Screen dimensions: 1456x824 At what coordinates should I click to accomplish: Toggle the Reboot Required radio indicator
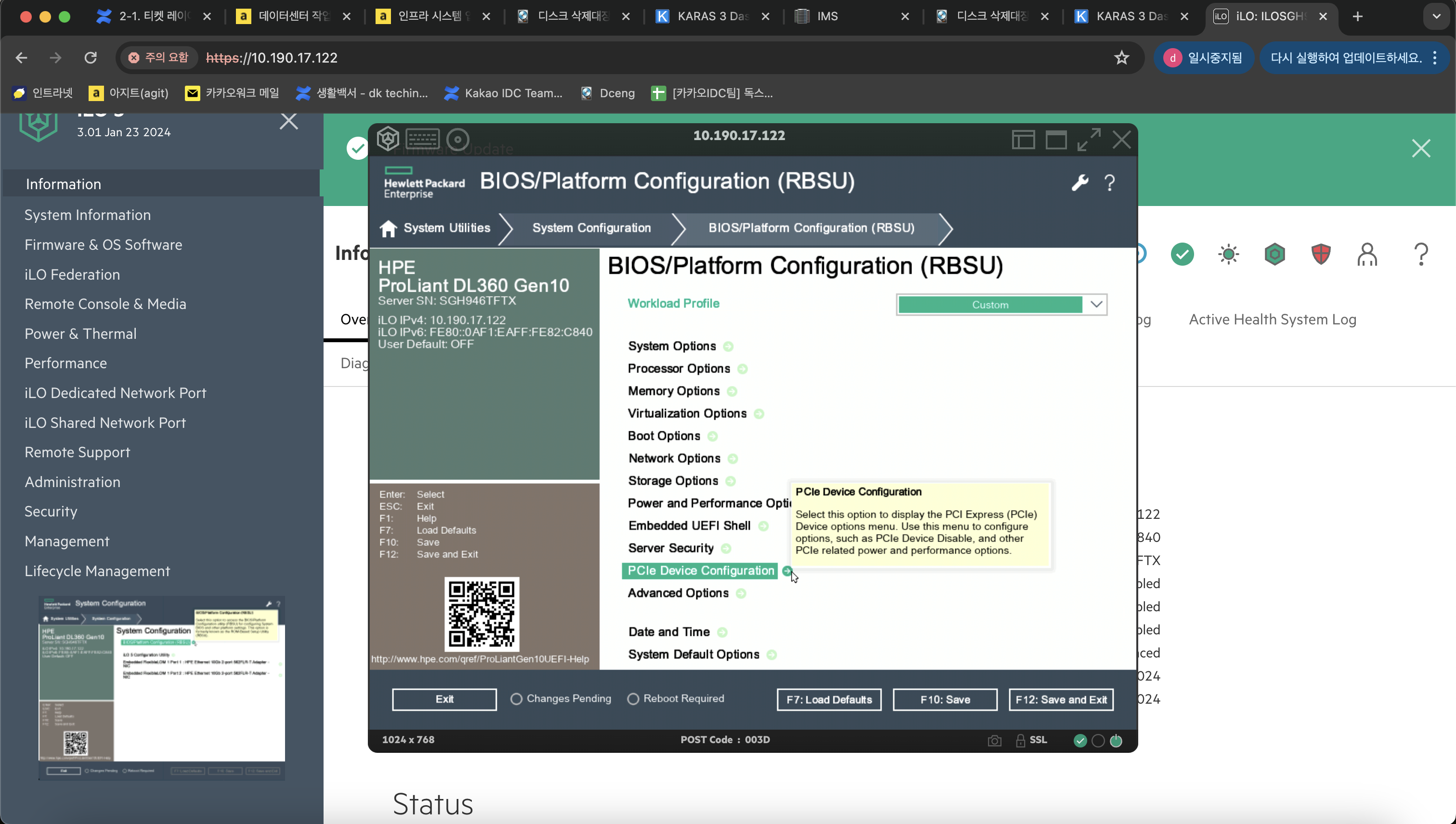click(633, 699)
